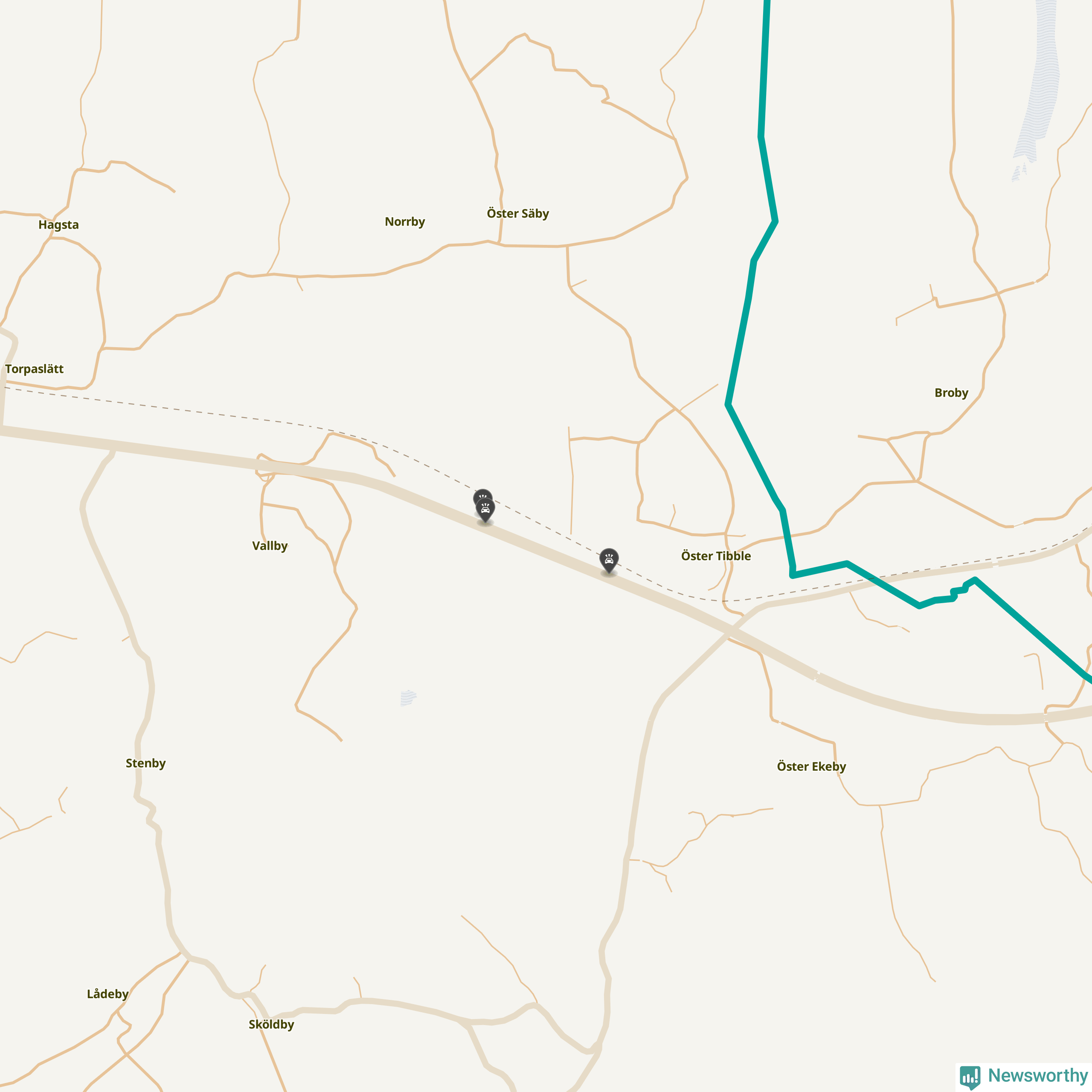The height and width of the screenshot is (1092, 1092).
Task: Select the Vallby place label
Action: click(270, 546)
